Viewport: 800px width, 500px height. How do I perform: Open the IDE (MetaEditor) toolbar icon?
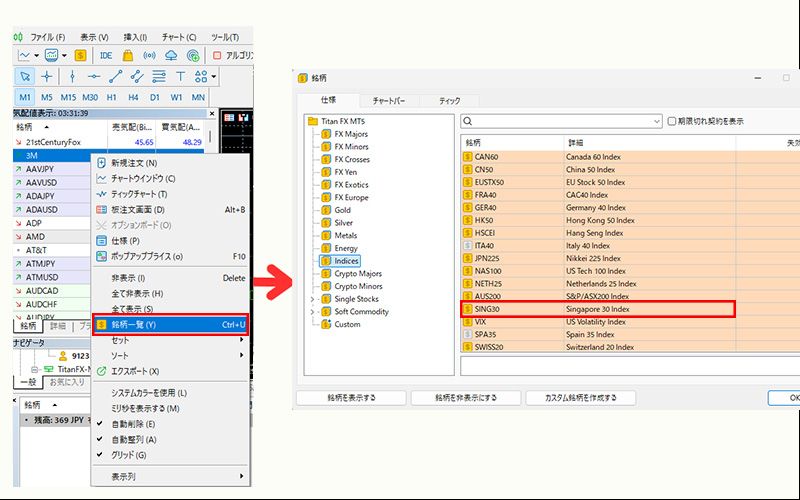click(x=106, y=55)
